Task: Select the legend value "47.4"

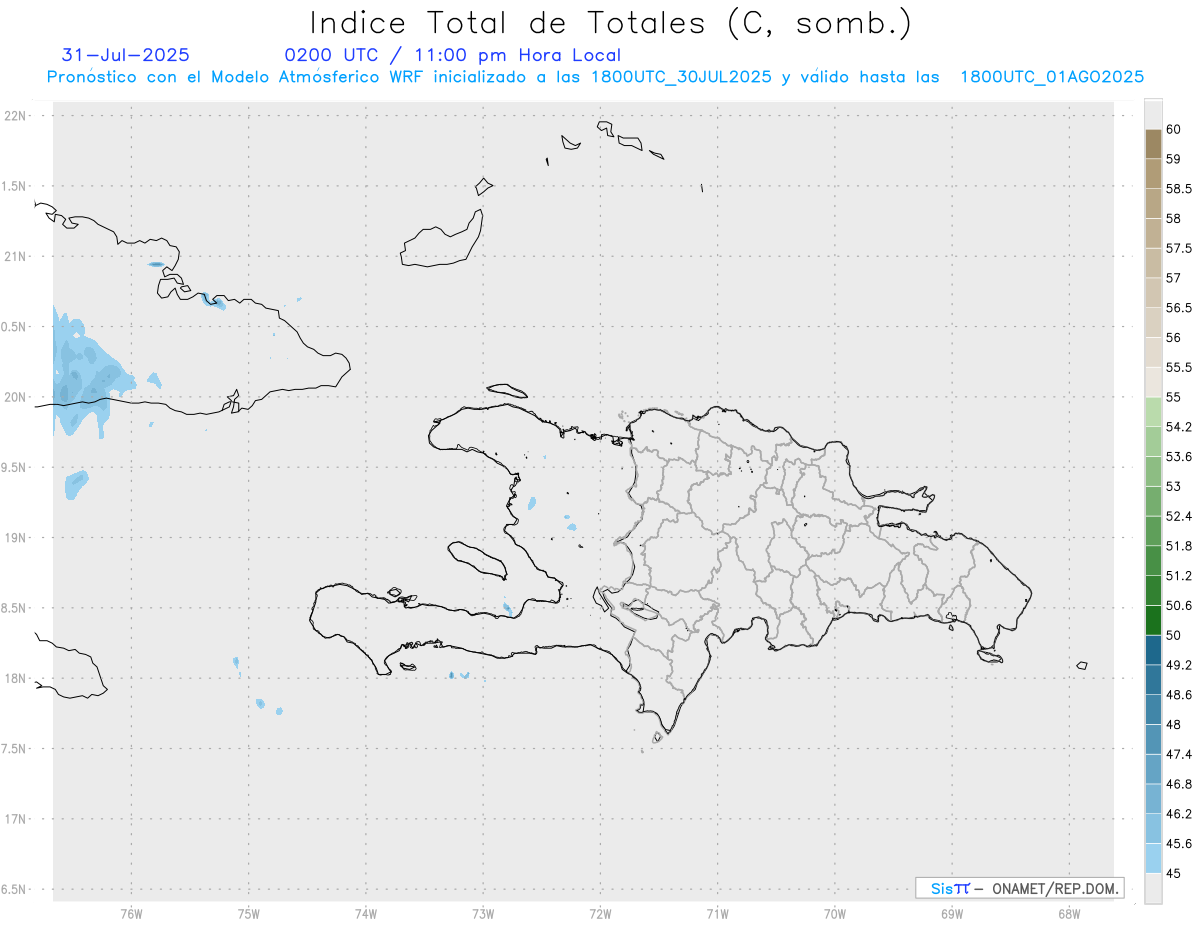Action: coord(1179,754)
